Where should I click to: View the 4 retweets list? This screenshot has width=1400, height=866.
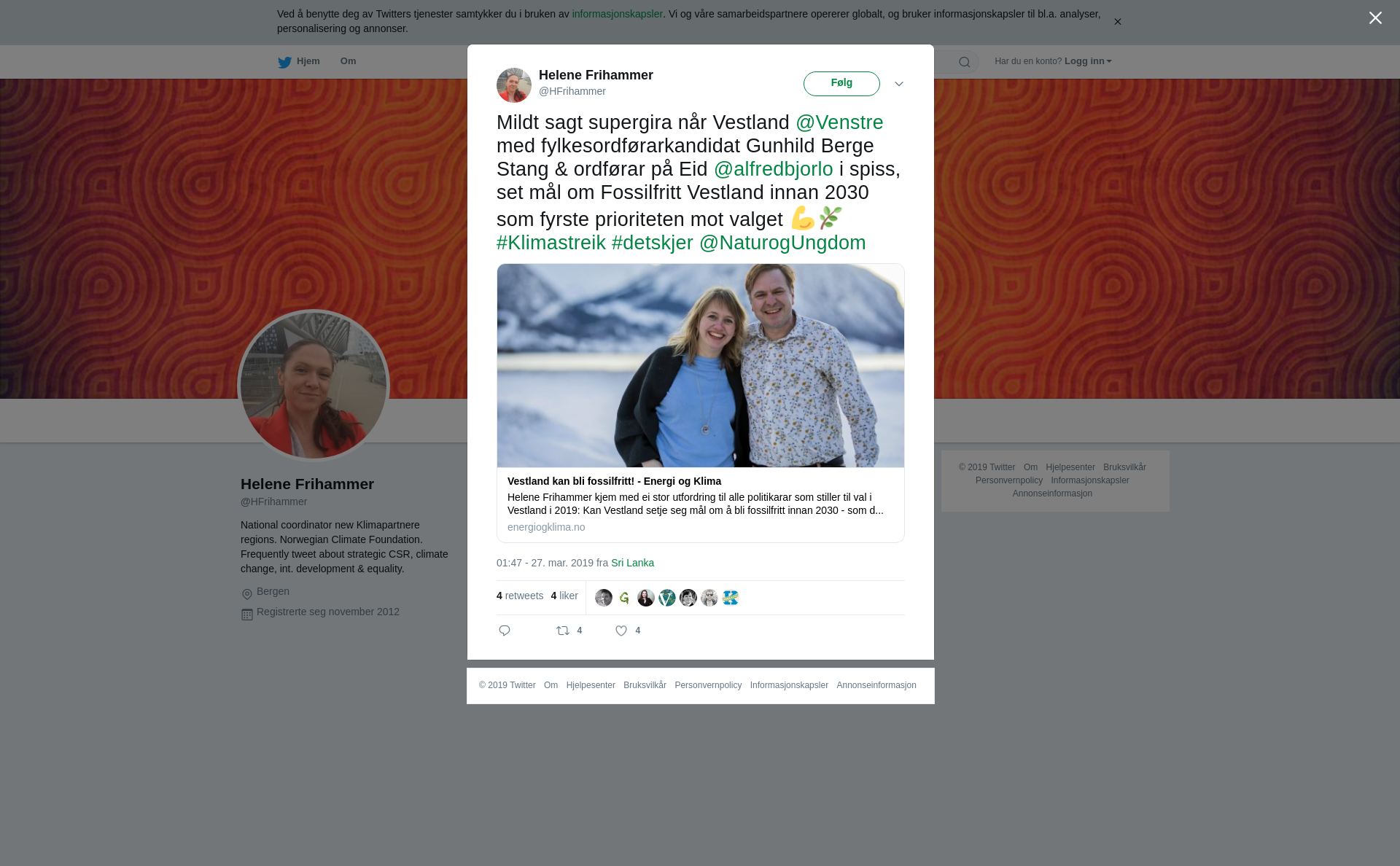click(x=520, y=596)
